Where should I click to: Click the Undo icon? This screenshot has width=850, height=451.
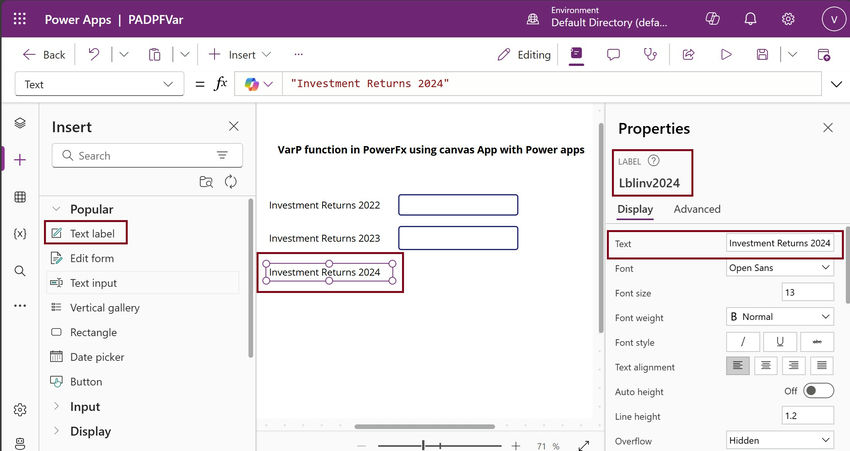pyautogui.click(x=94, y=54)
